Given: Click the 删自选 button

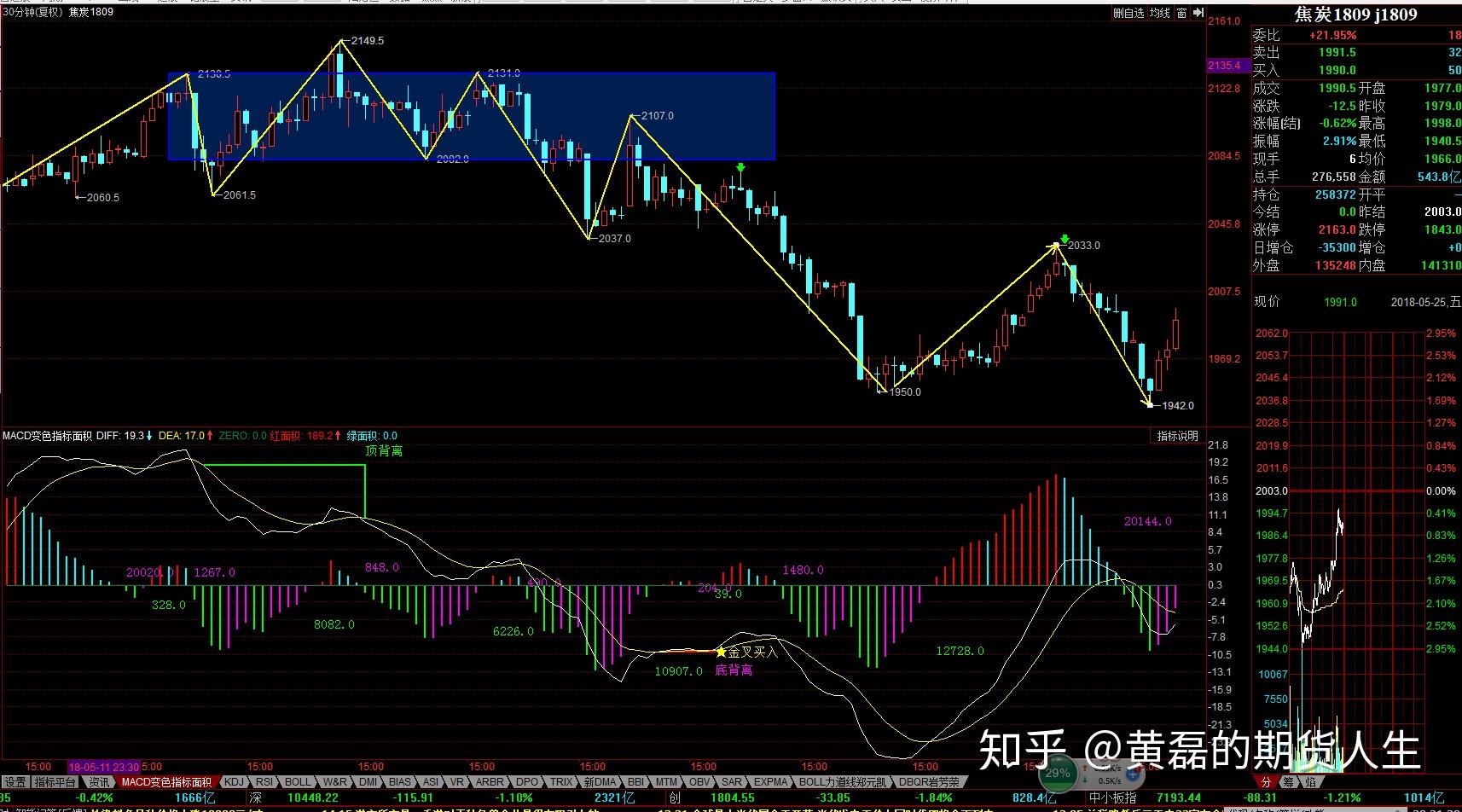Looking at the screenshot, I should tap(1128, 13).
